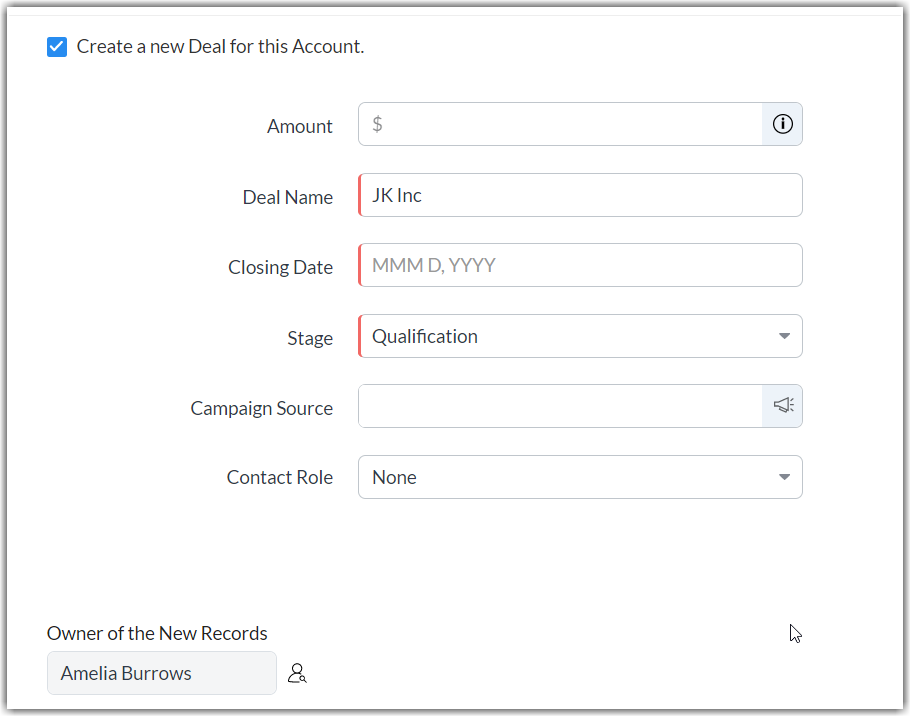This screenshot has height=717, width=911.
Task: Click the Owner of the New Records heading
Action: click(x=157, y=633)
